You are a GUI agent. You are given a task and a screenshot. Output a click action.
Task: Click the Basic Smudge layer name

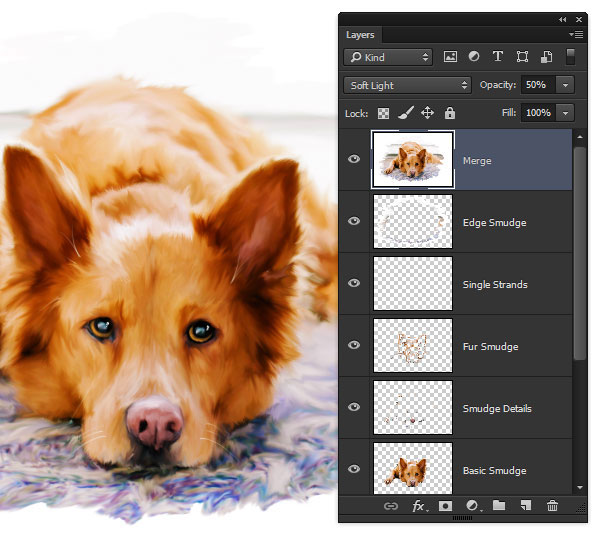coord(494,471)
